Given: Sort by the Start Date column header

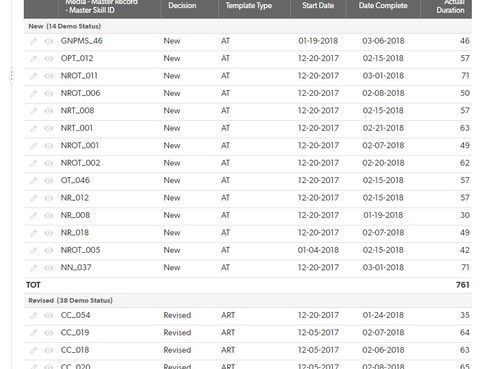Looking at the screenshot, I should pyautogui.click(x=318, y=6).
